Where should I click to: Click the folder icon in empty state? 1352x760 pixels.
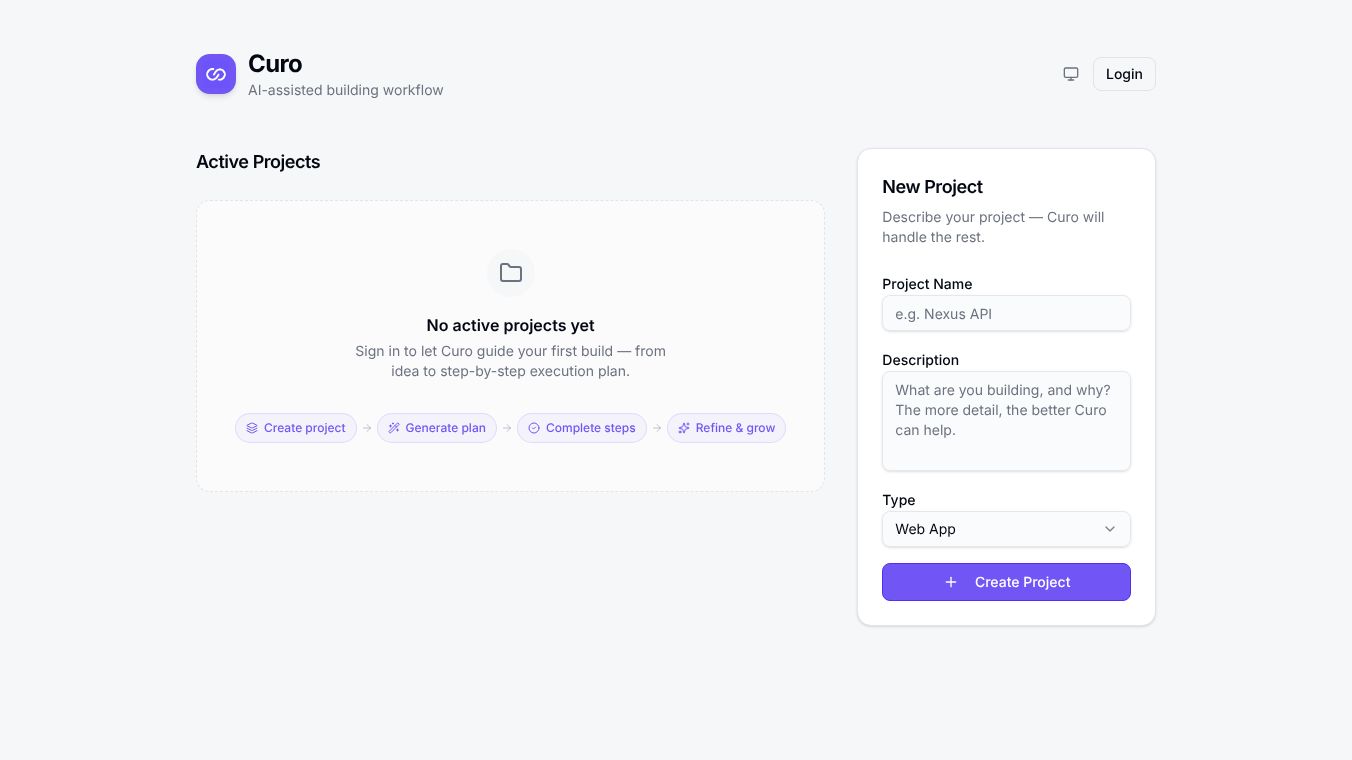tap(511, 273)
